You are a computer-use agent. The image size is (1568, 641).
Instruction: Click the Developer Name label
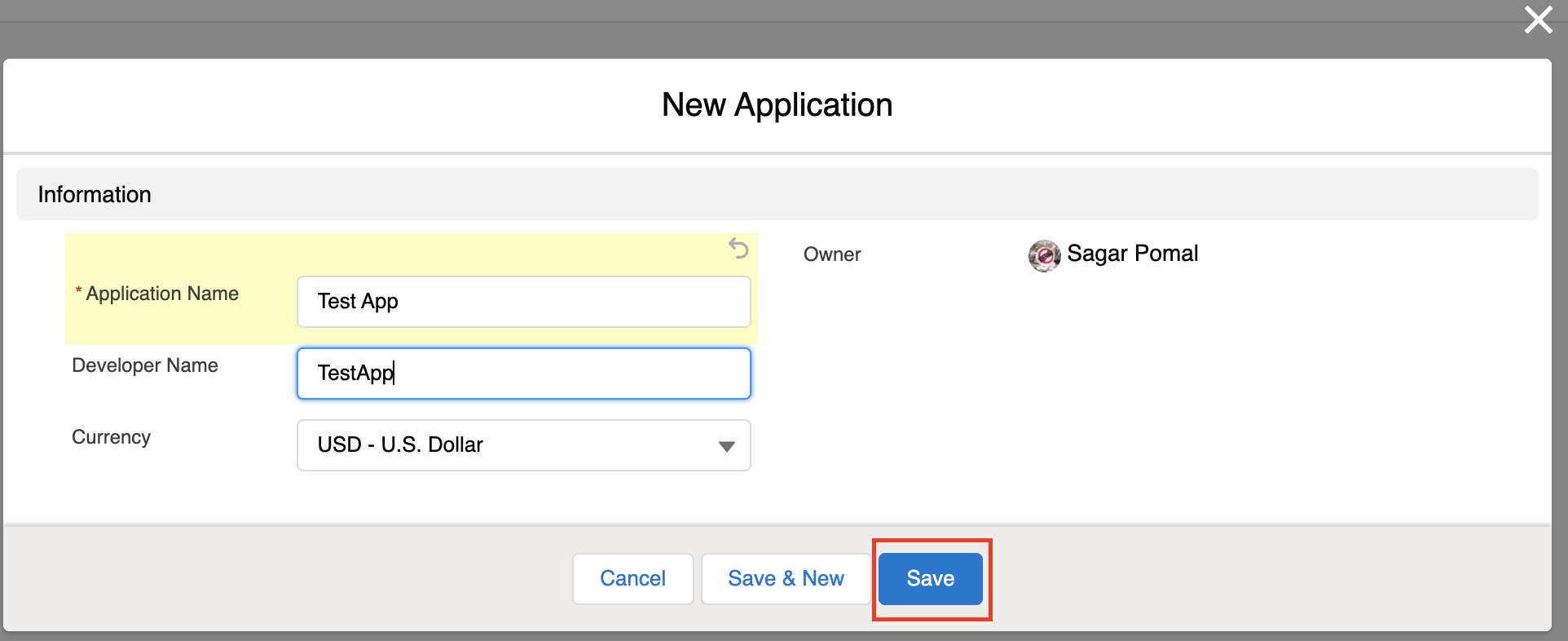pos(145,365)
